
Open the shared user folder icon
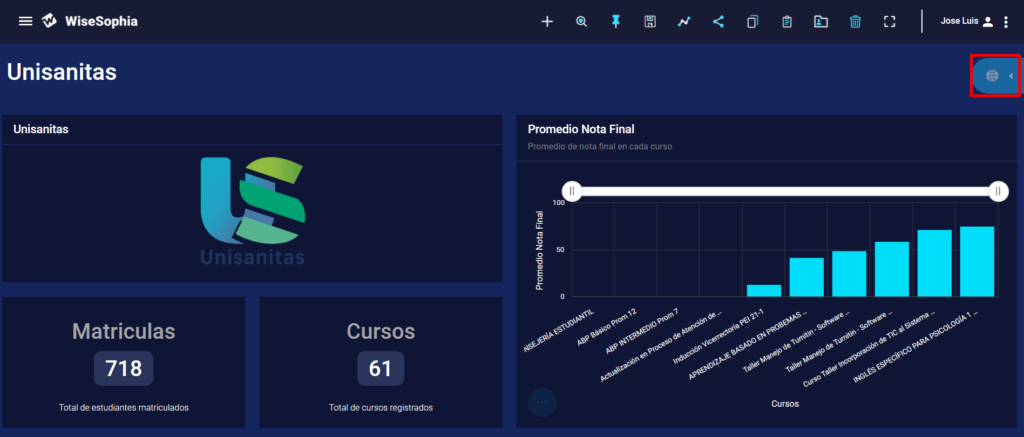coord(821,22)
